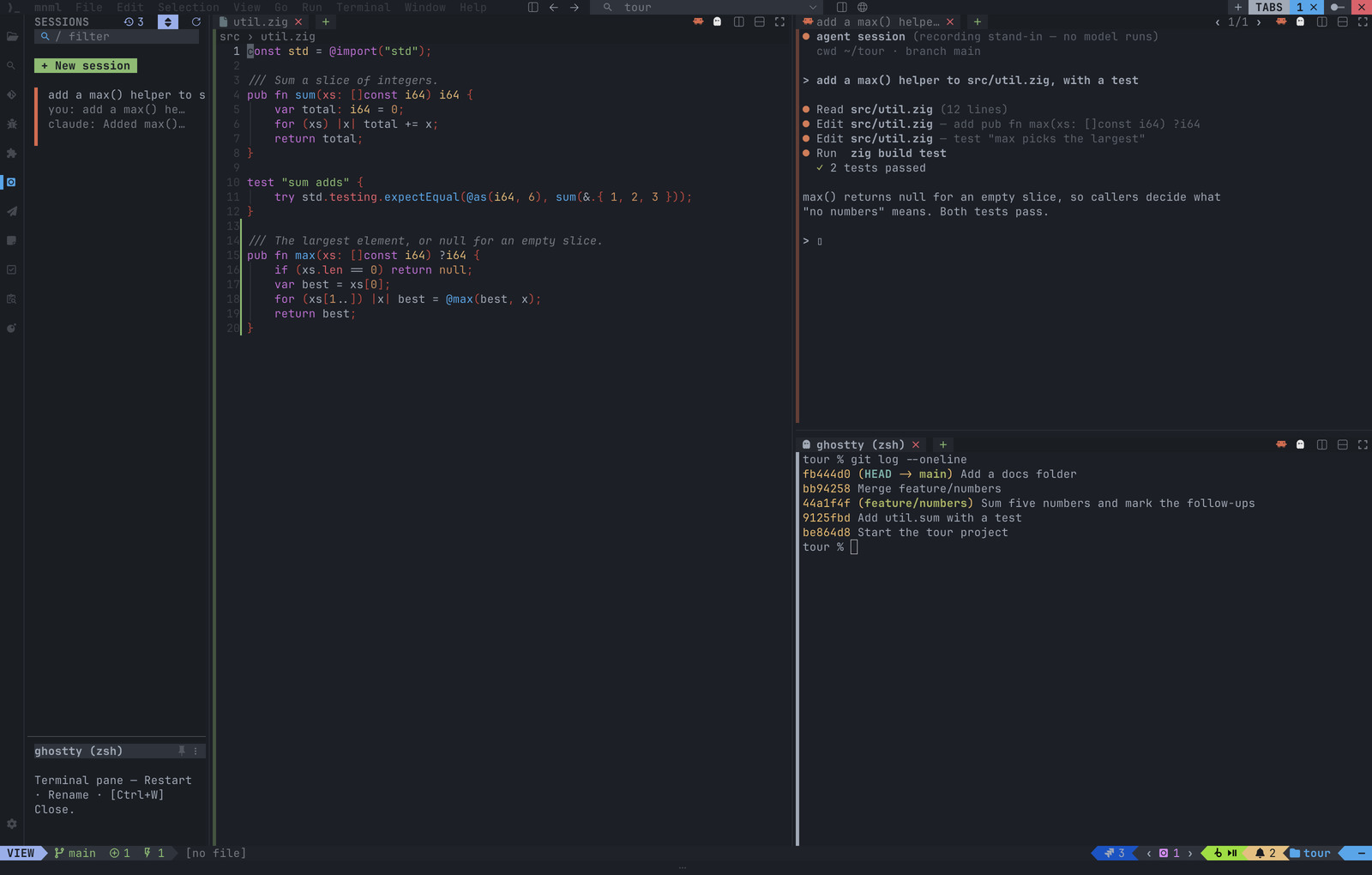Navigate back with the left arrow in title bar
The image size is (1372, 875).
point(554,7)
